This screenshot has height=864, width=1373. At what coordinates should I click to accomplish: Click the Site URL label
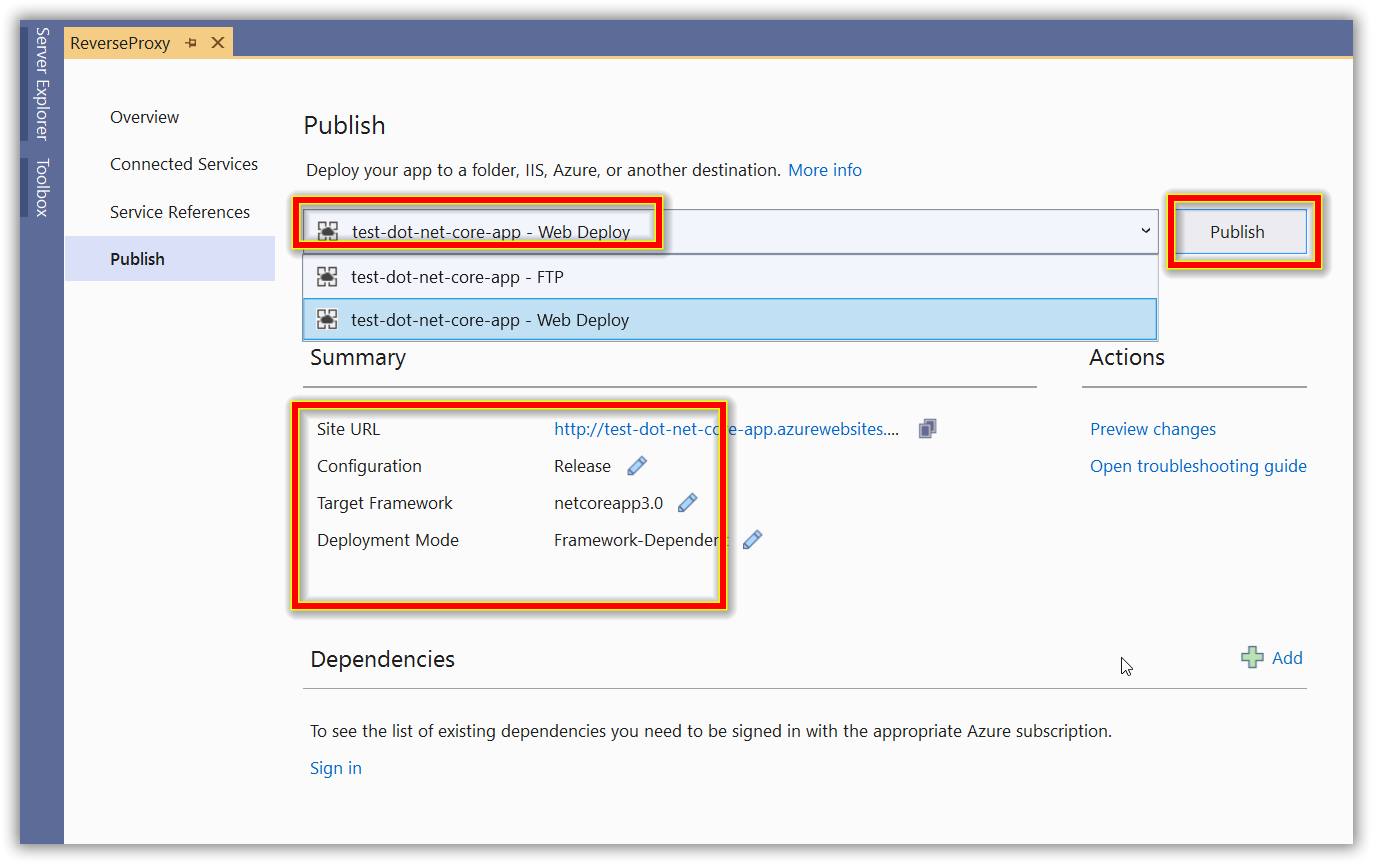[349, 429]
